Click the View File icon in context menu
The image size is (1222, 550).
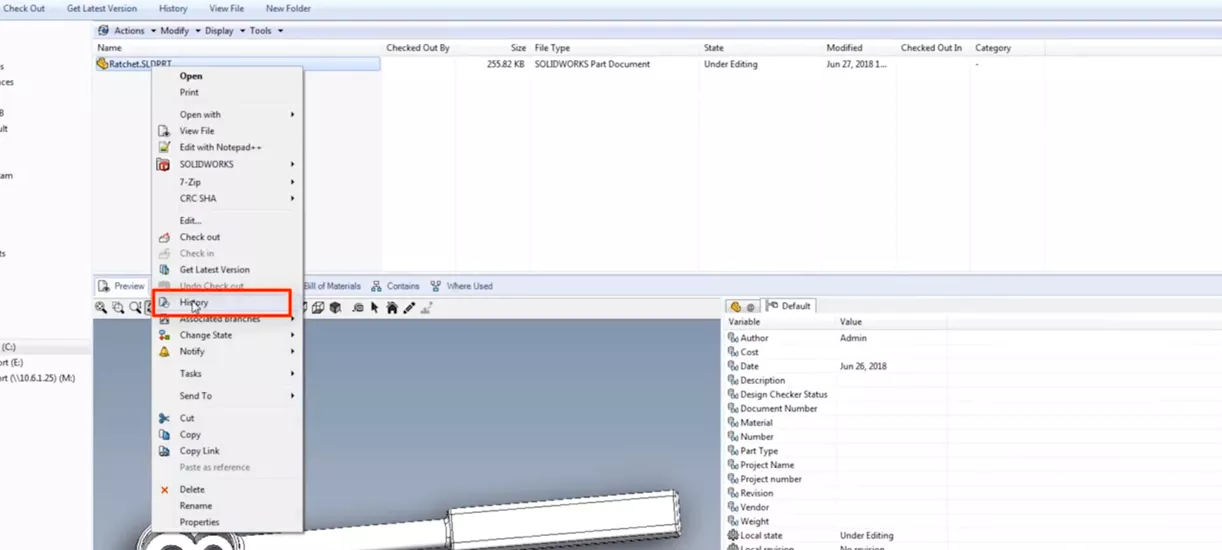point(164,131)
